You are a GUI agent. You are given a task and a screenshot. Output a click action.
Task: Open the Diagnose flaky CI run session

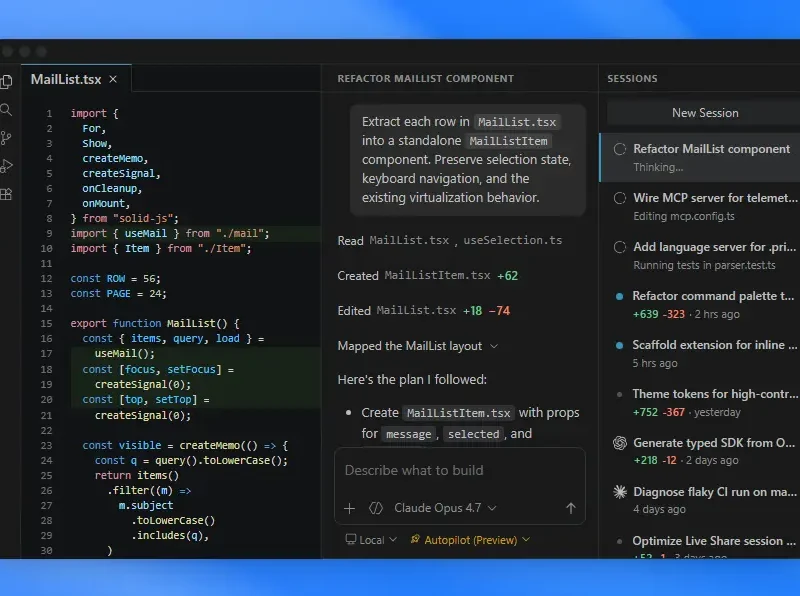click(700, 500)
